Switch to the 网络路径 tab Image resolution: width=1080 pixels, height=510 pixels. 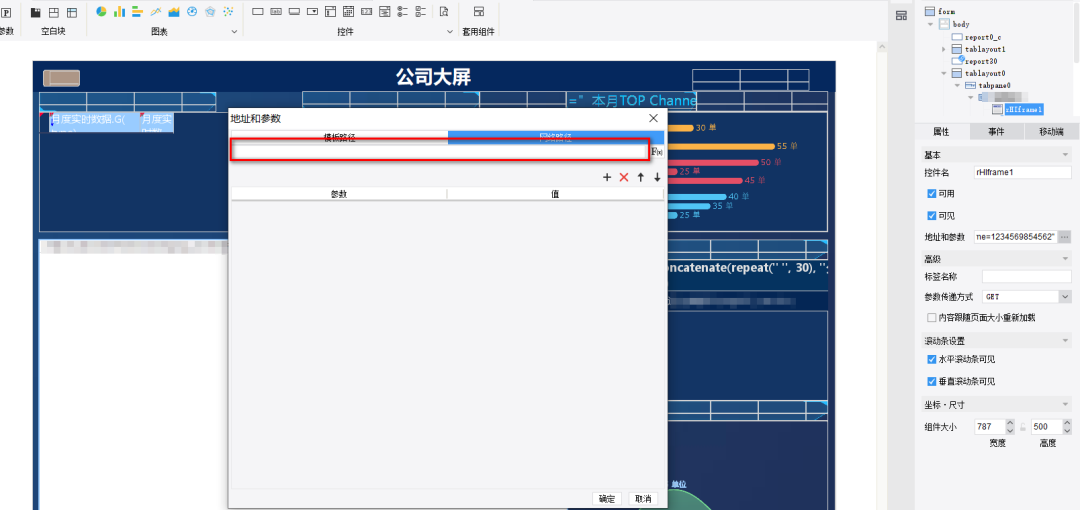click(x=556, y=137)
